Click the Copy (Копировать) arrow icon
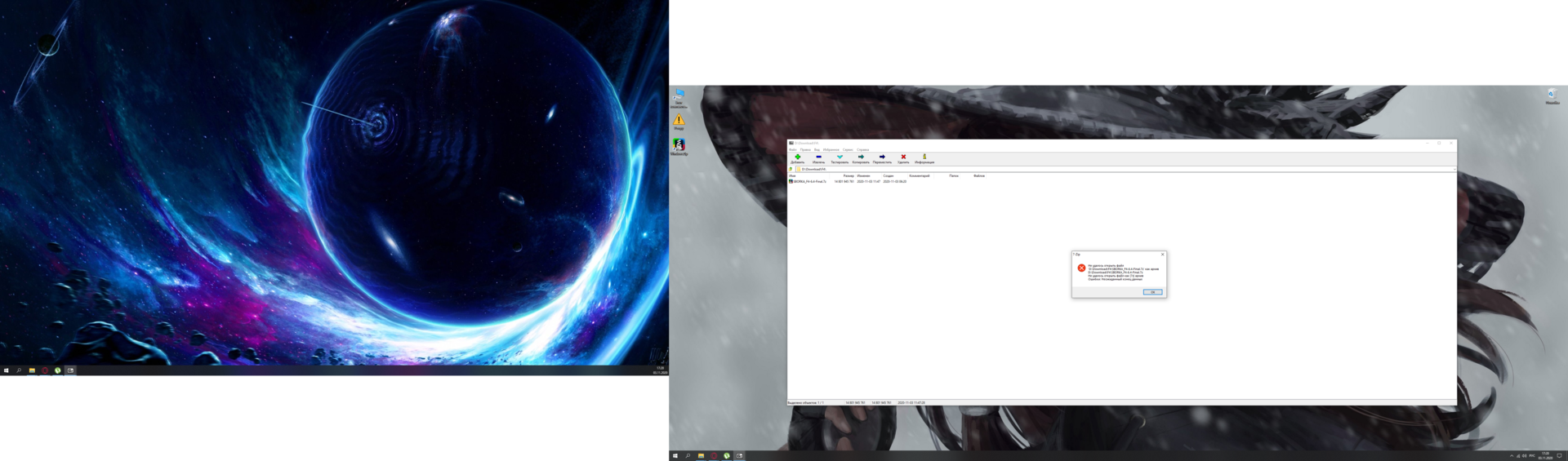The image size is (1568, 461). pos(861,157)
